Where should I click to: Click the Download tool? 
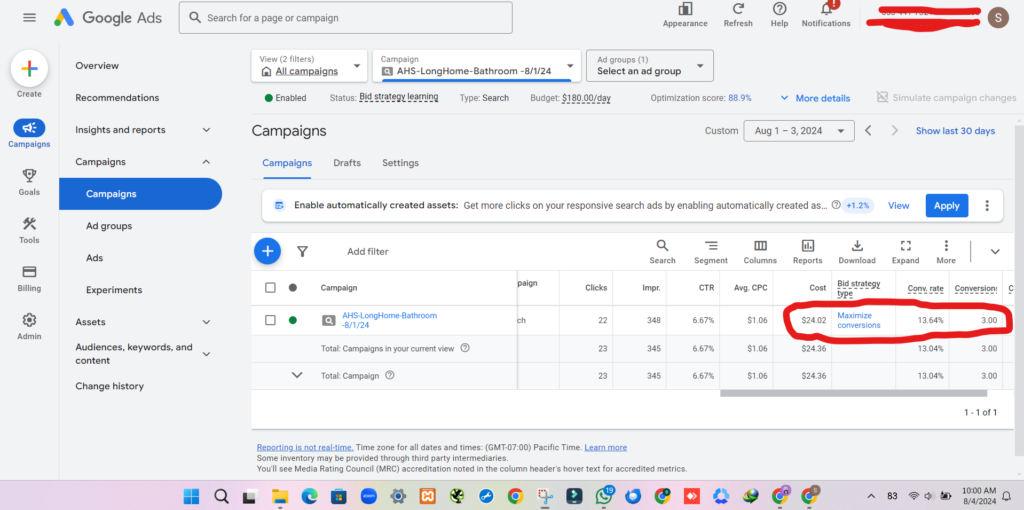(x=857, y=251)
